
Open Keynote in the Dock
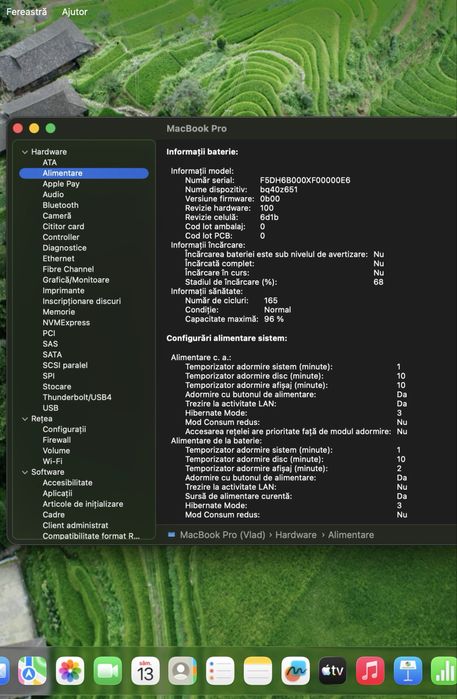pos(408,670)
